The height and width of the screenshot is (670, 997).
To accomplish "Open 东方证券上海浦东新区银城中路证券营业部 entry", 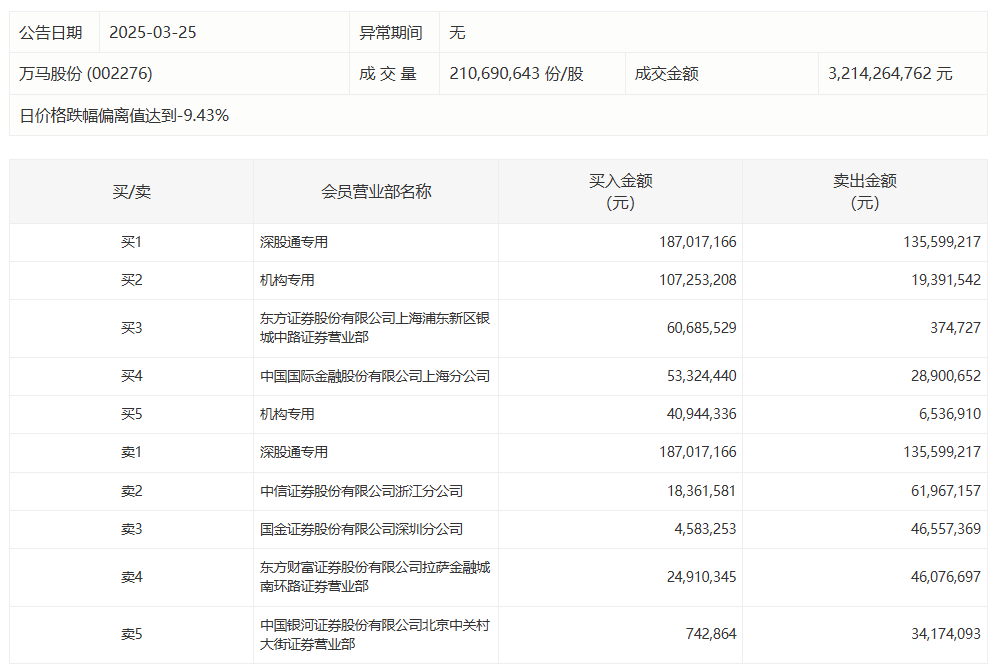I will pyautogui.click(x=375, y=328).
